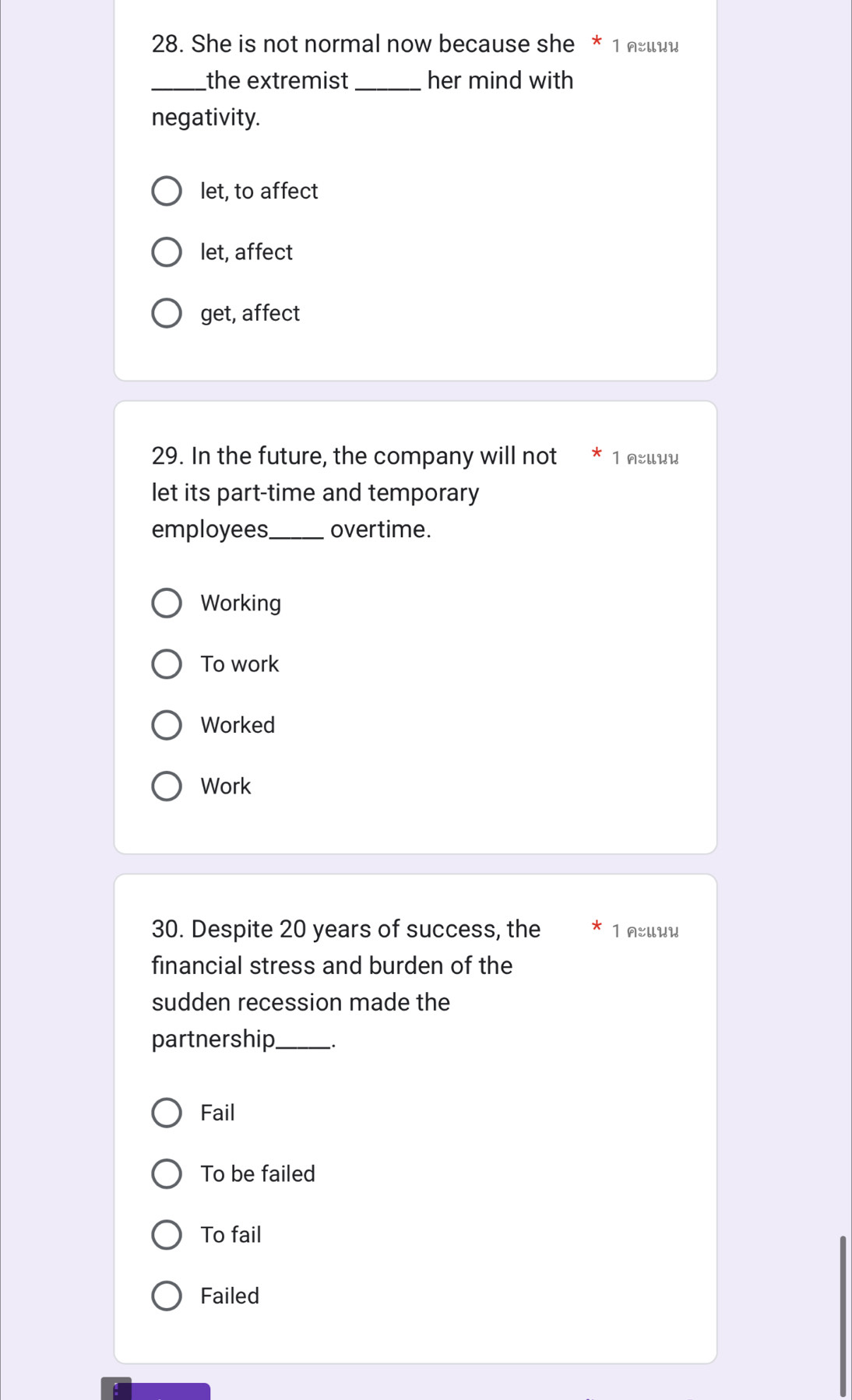Click question 29 sentence about overtime
The image size is (852, 1400).
coord(354,492)
